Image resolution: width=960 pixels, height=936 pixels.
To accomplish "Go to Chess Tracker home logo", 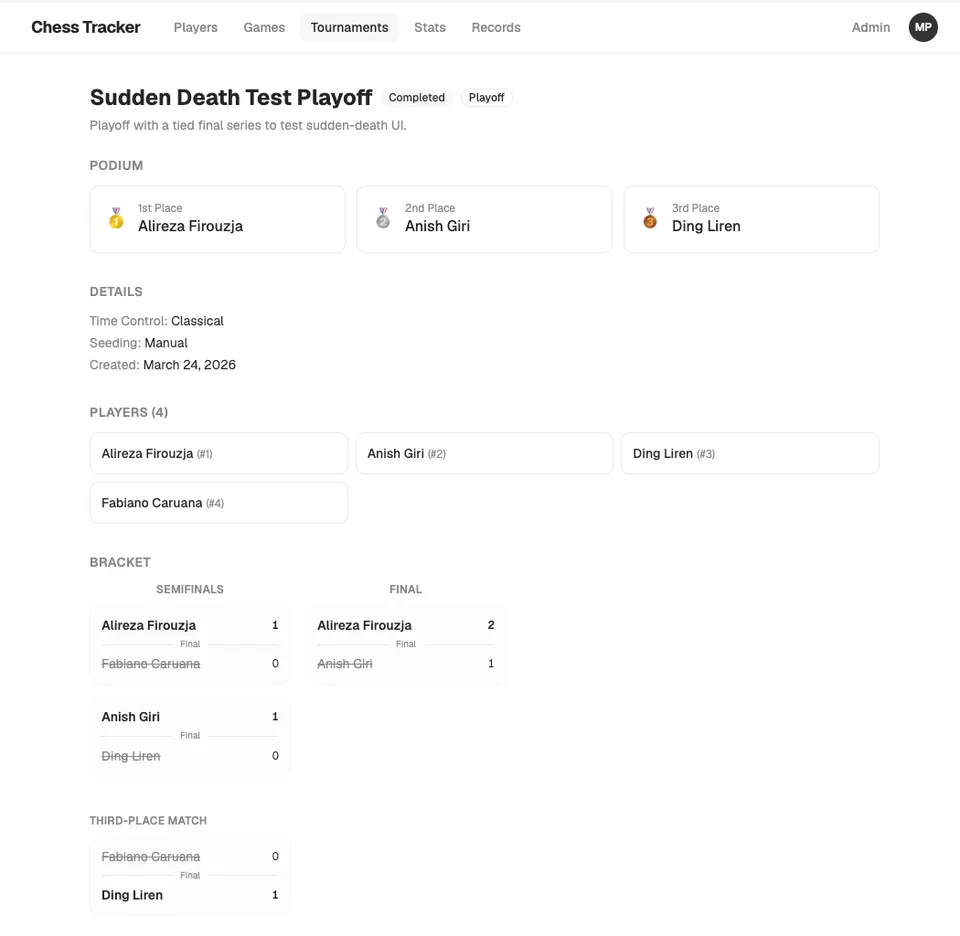I will (x=86, y=27).
